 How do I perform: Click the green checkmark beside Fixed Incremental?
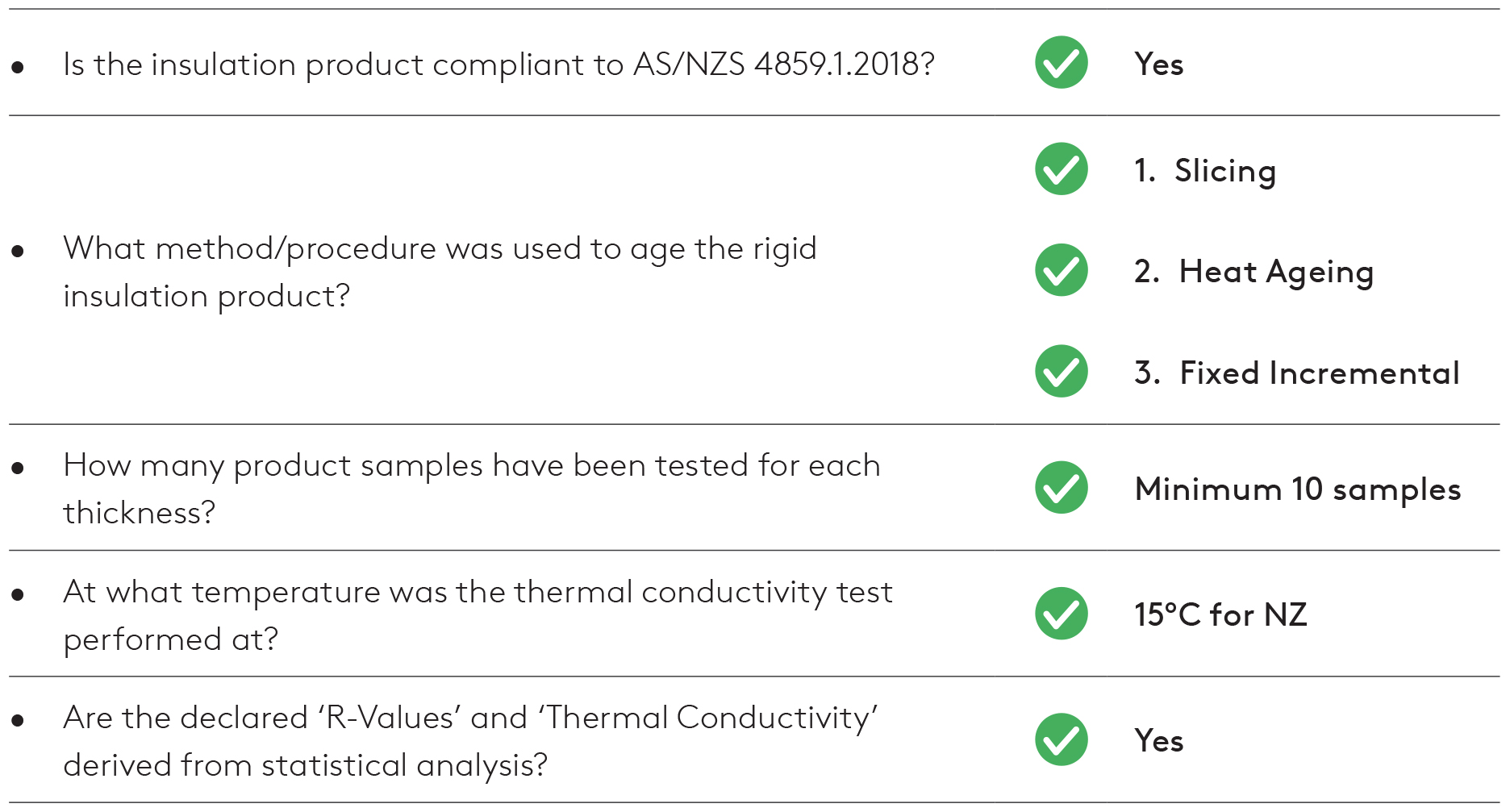pos(1061,372)
